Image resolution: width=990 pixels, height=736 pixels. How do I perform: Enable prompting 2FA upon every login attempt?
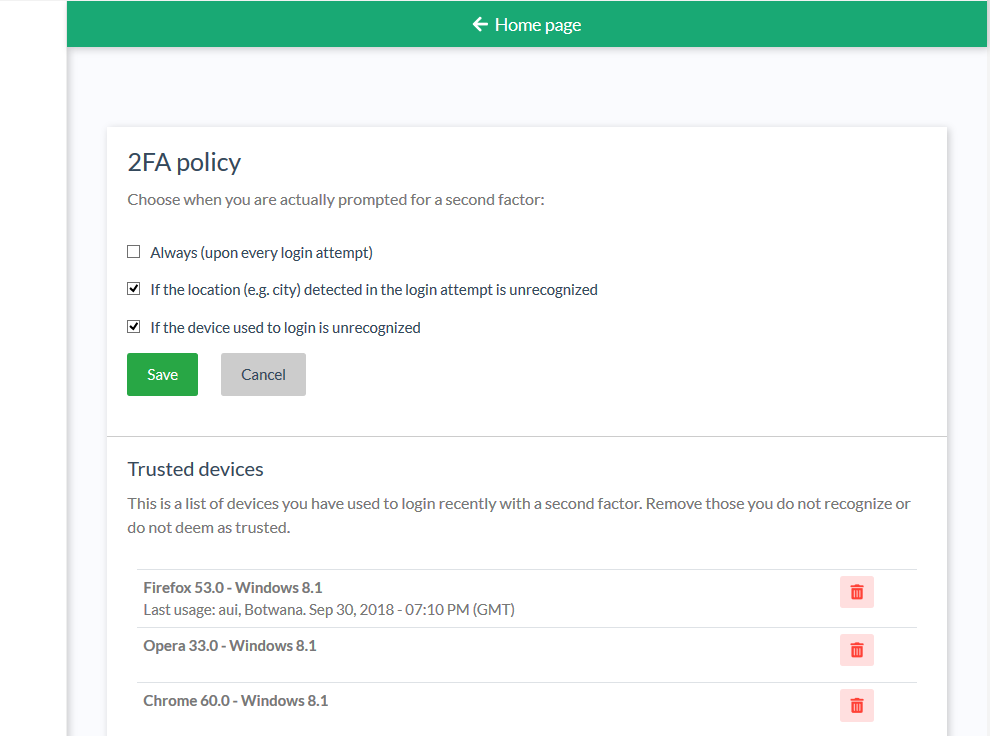pyautogui.click(x=133, y=251)
